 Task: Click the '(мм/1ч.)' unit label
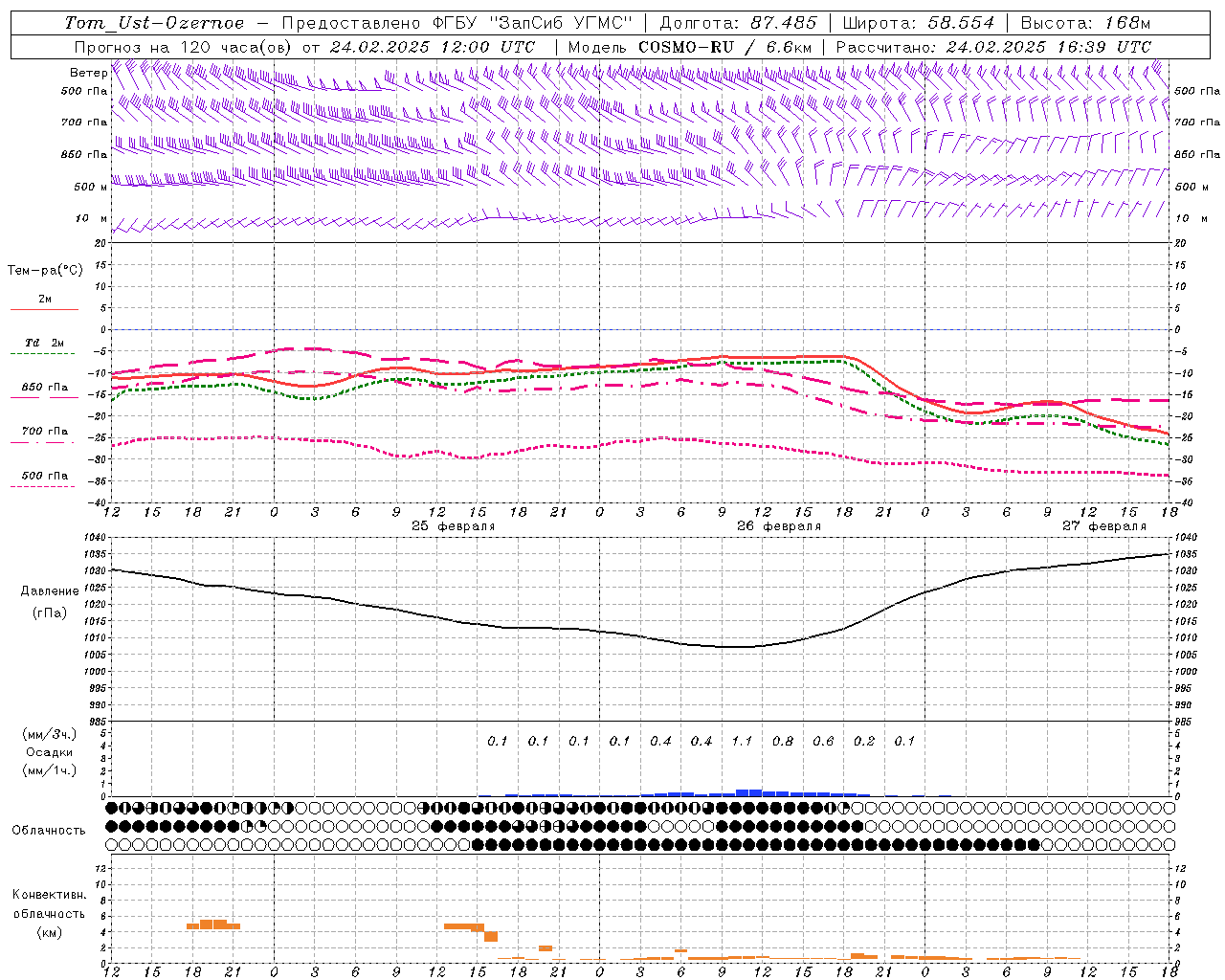click(50, 770)
